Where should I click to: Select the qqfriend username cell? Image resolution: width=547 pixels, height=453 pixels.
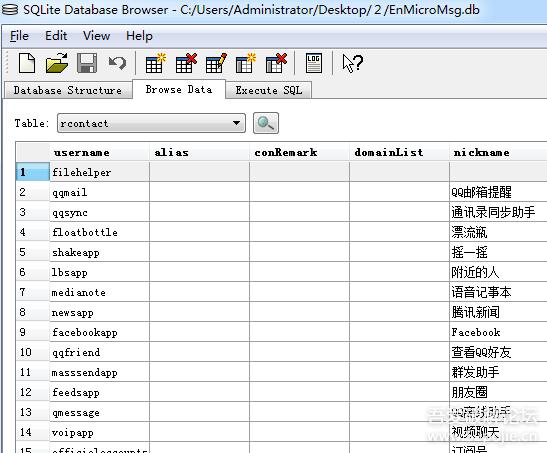tap(99, 352)
